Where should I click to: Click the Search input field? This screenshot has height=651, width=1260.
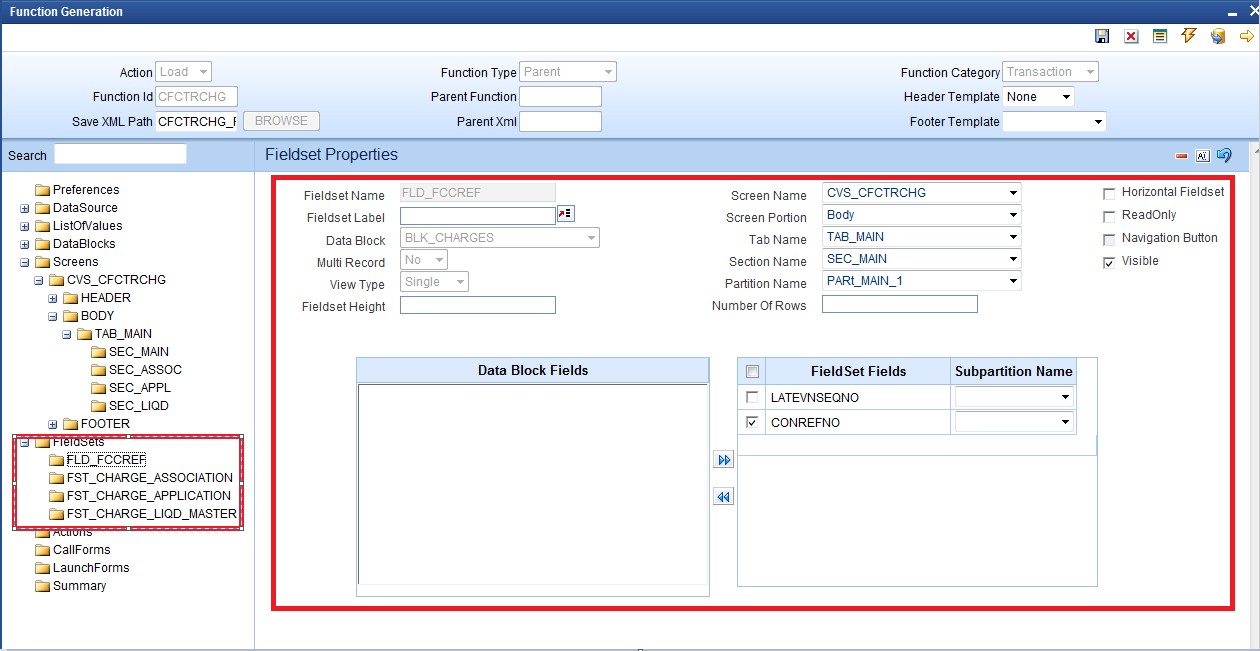pos(120,154)
